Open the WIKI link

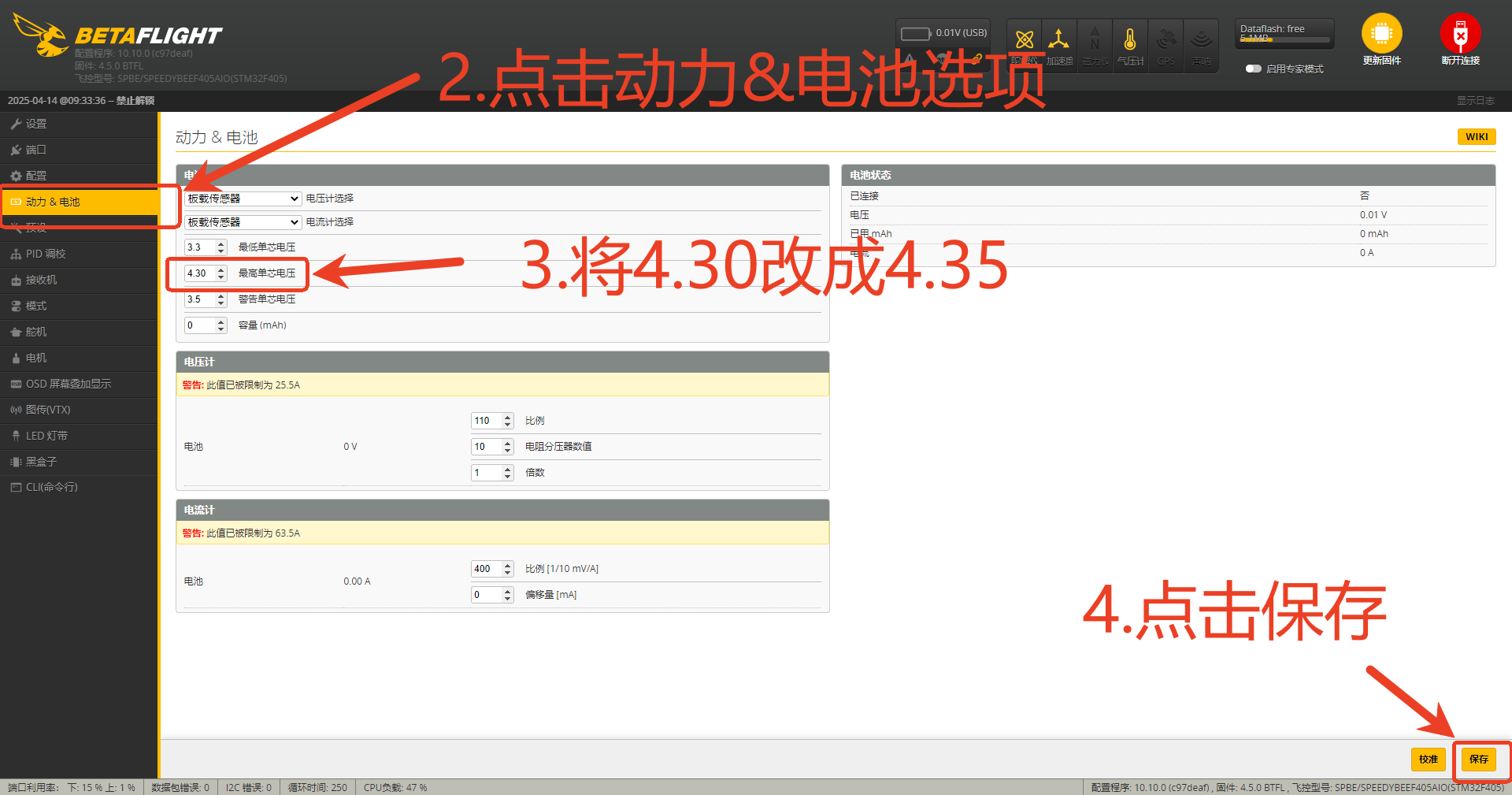pos(1477,136)
